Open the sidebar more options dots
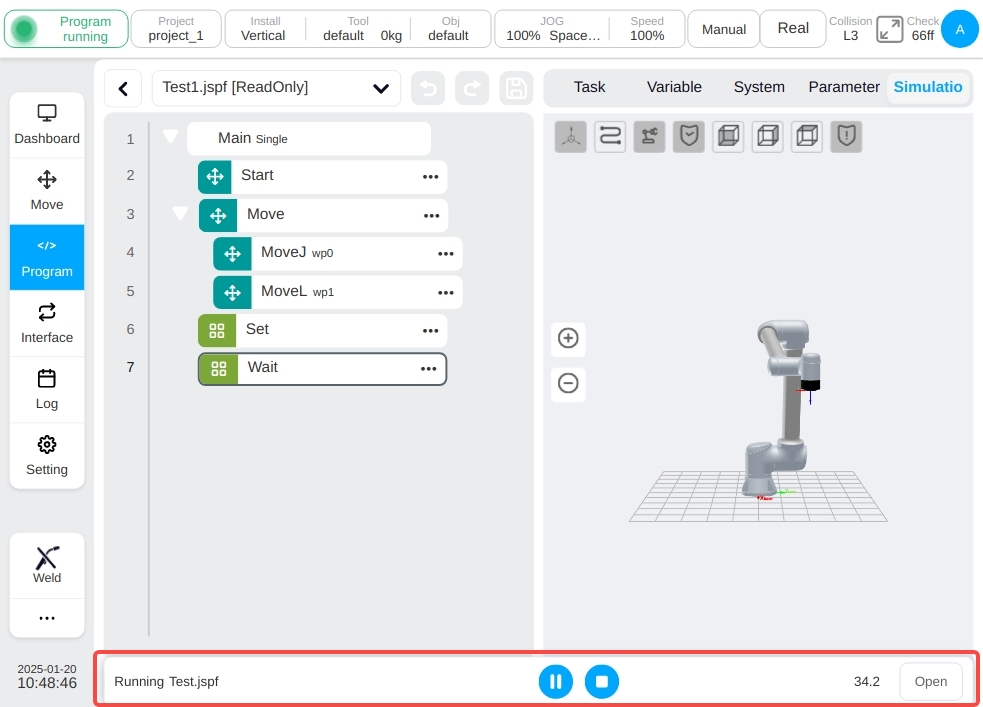Viewport: 983px width, 707px height. pos(47,618)
